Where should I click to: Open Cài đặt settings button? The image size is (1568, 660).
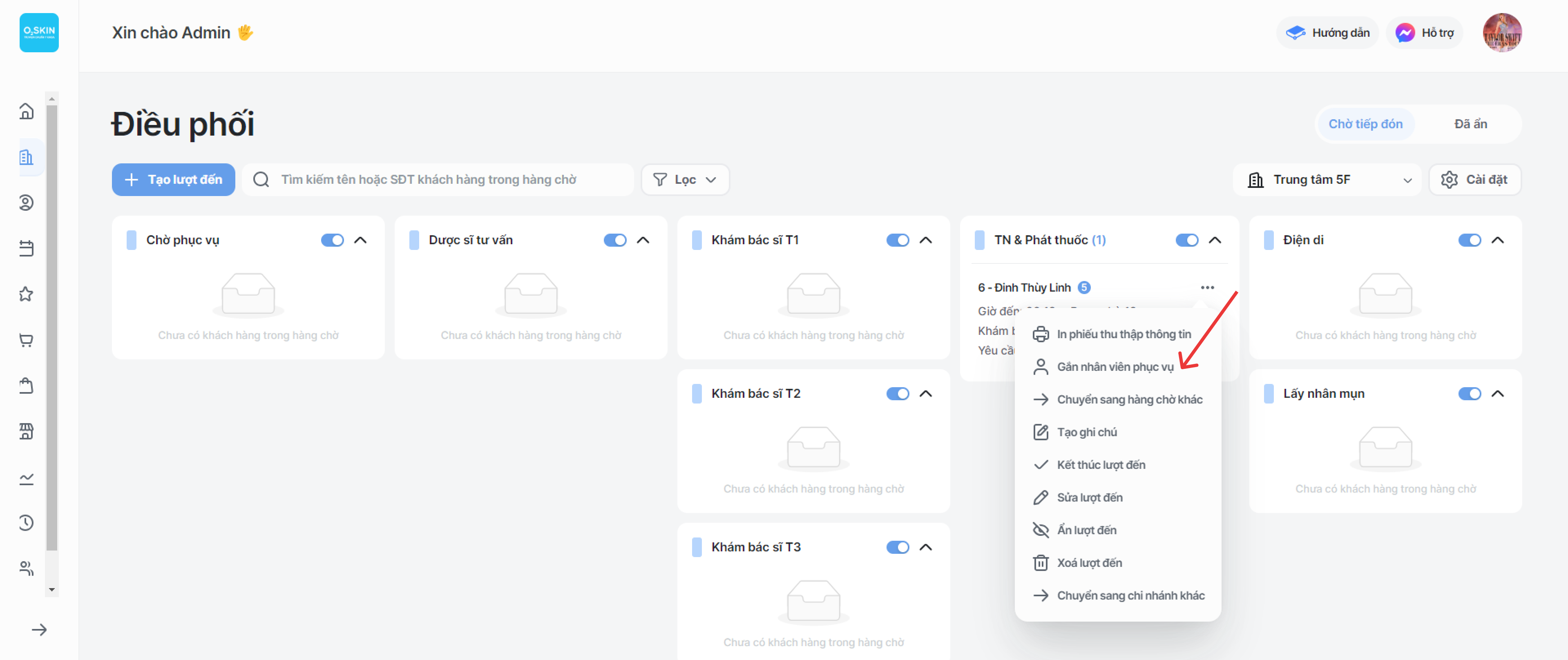point(1474,179)
